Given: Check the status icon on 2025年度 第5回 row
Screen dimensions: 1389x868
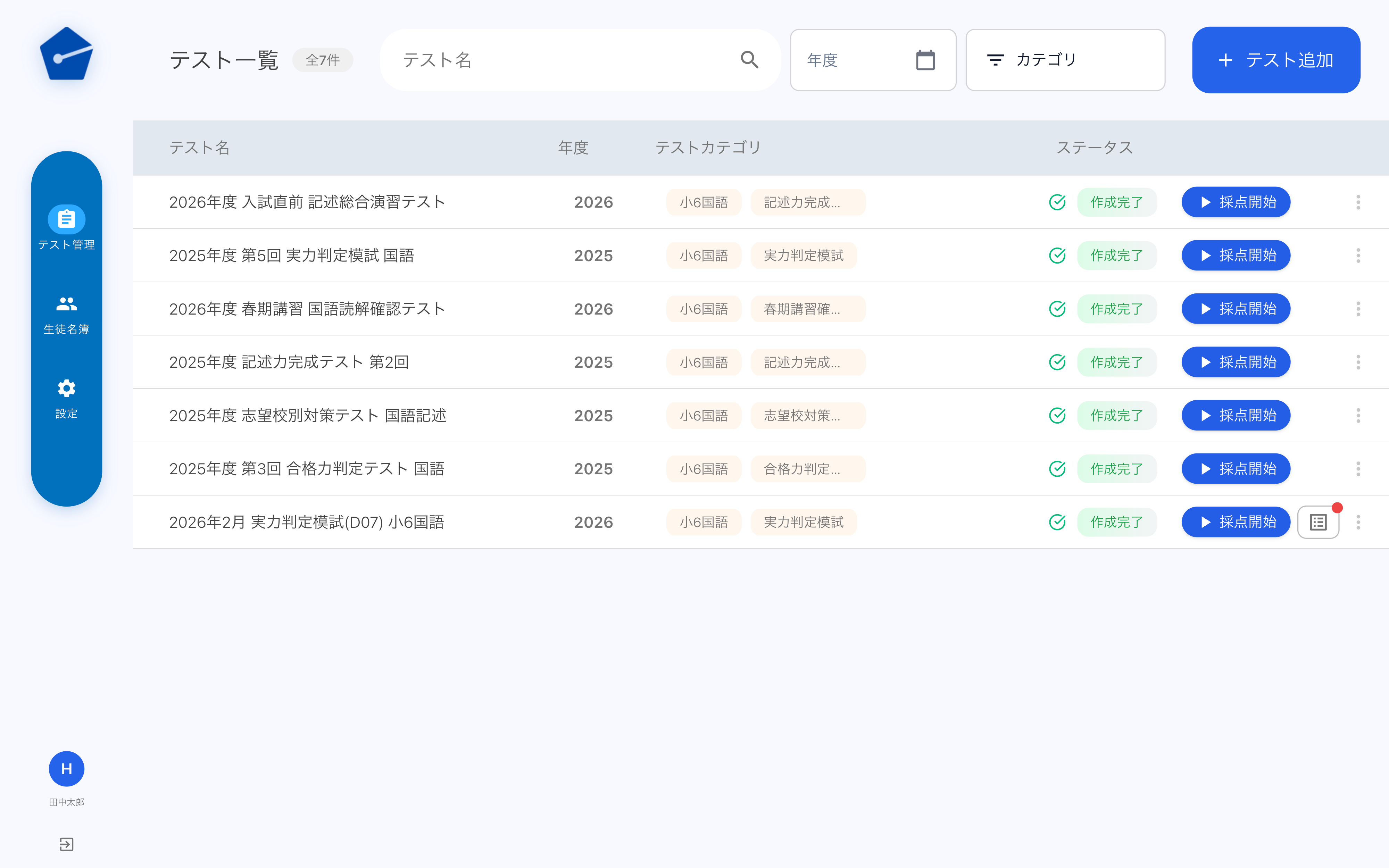Looking at the screenshot, I should pyautogui.click(x=1058, y=256).
